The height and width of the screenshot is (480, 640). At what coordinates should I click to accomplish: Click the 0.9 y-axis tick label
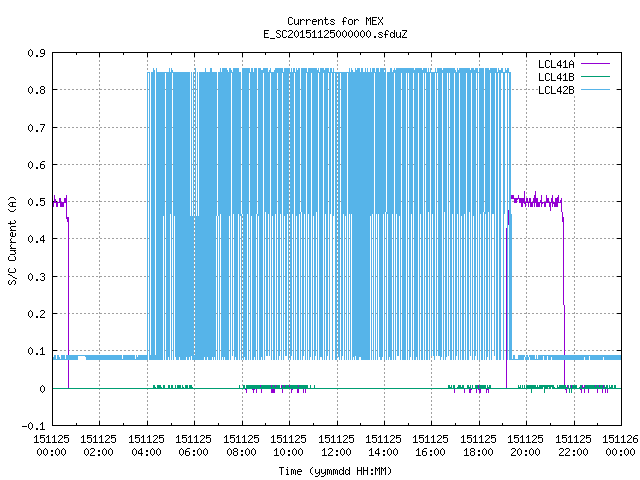point(36,53)
